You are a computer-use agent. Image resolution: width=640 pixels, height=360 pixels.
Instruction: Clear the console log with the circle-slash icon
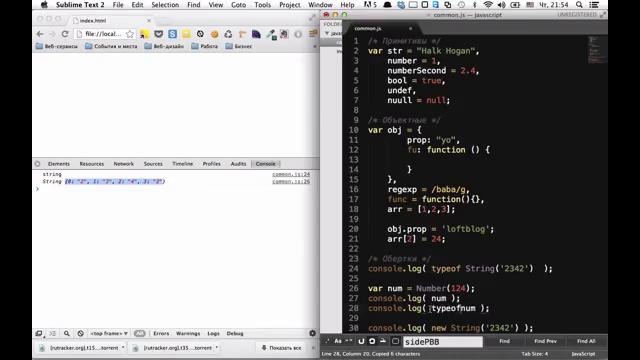click(x=80, y=333)
